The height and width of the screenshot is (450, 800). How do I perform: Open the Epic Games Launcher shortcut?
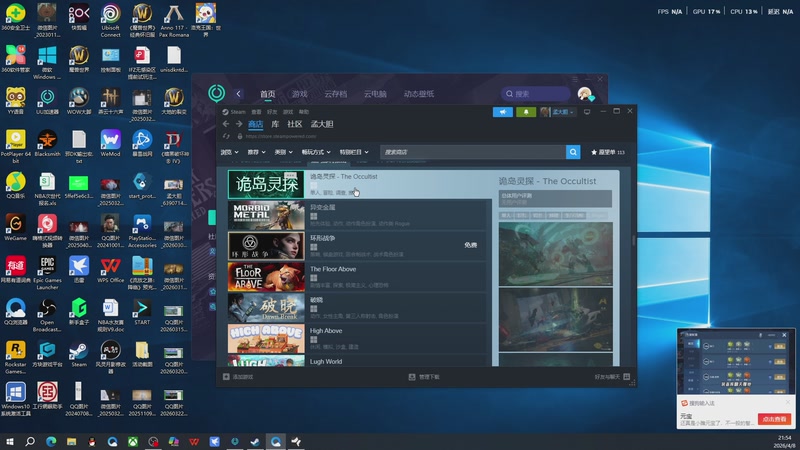[x=47, y=273]
